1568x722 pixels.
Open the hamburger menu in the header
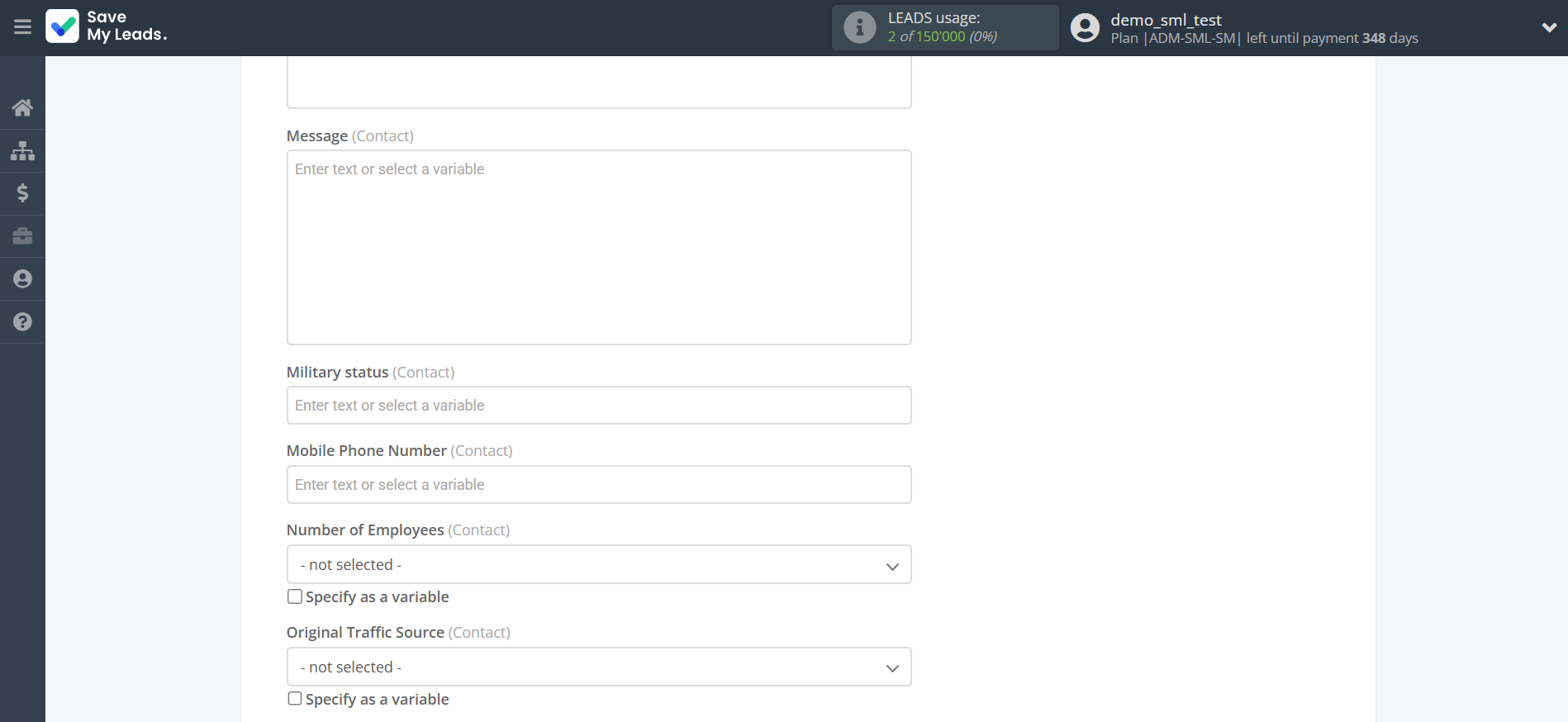(22, 27)
